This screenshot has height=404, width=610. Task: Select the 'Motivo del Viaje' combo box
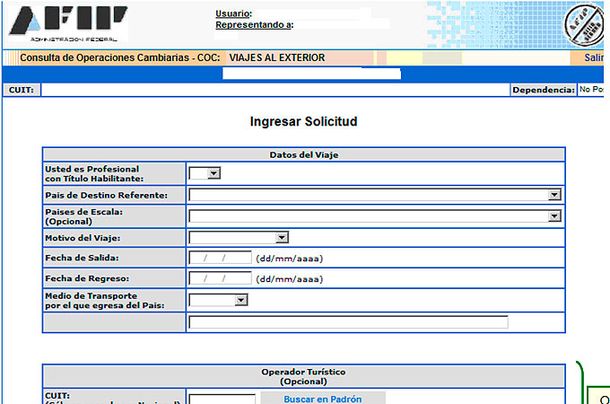pos(238,237)
